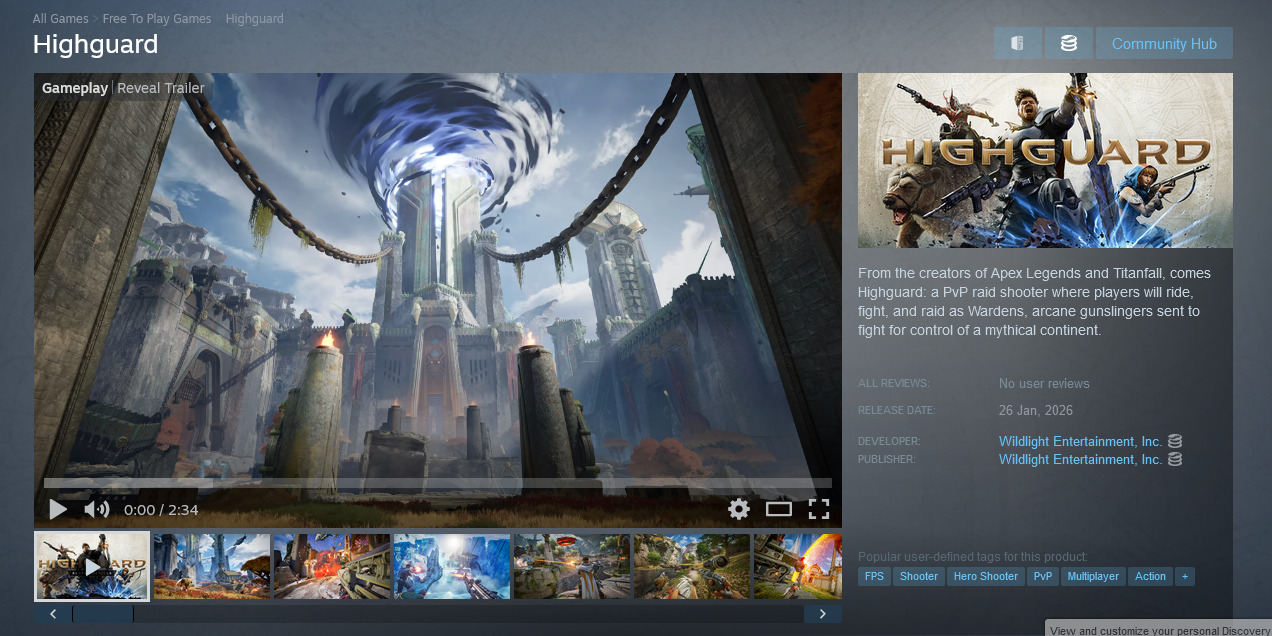Select the blue icy screenshot thumbnail

coord(452,566)
